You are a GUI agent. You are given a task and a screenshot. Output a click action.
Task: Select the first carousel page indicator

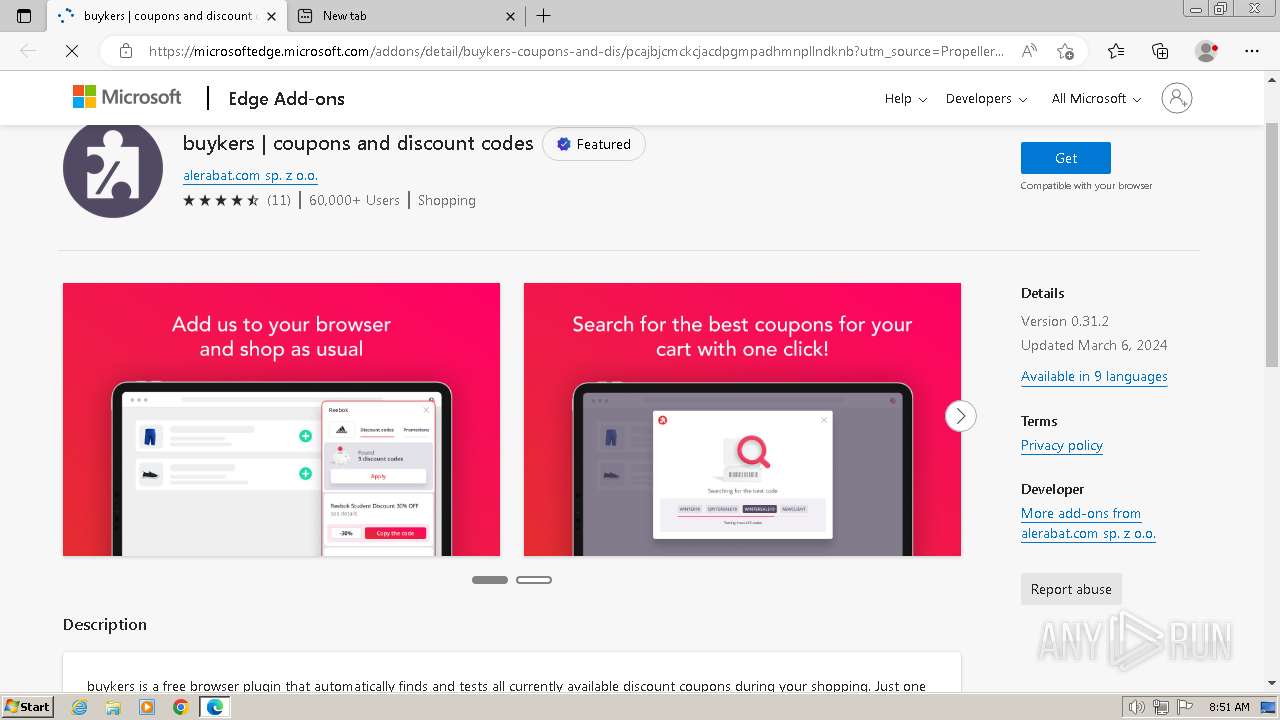[x=490, y=580]
